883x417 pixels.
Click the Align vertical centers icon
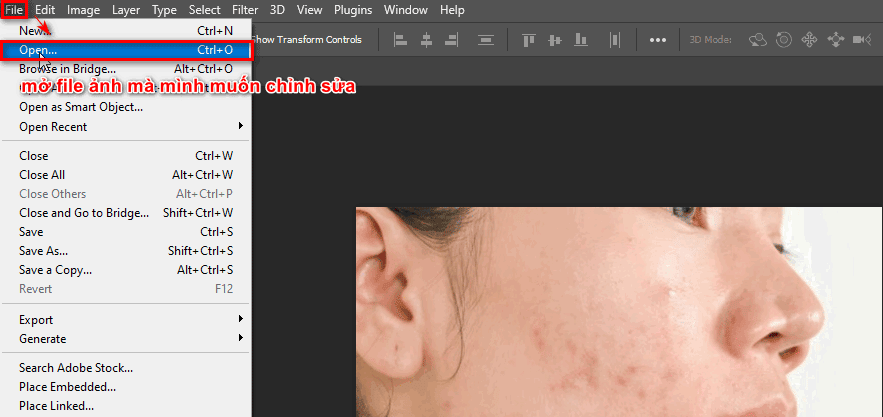[x=555, y=40]
